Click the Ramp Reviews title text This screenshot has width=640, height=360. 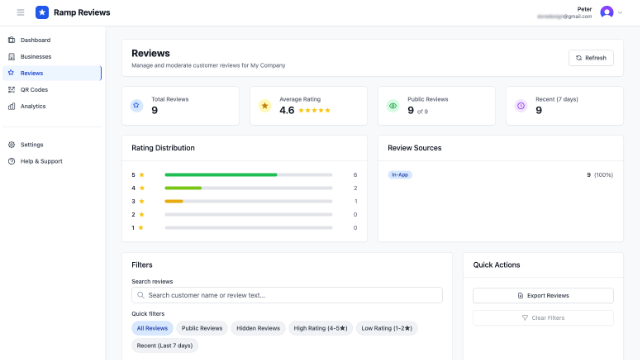point(82,13)
